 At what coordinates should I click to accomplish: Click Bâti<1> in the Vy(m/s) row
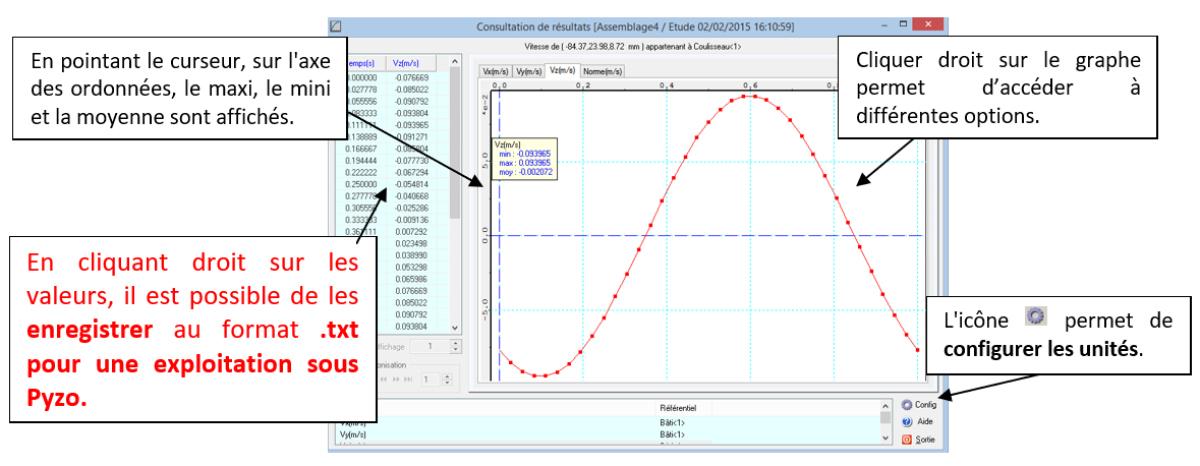click(672, 435)
